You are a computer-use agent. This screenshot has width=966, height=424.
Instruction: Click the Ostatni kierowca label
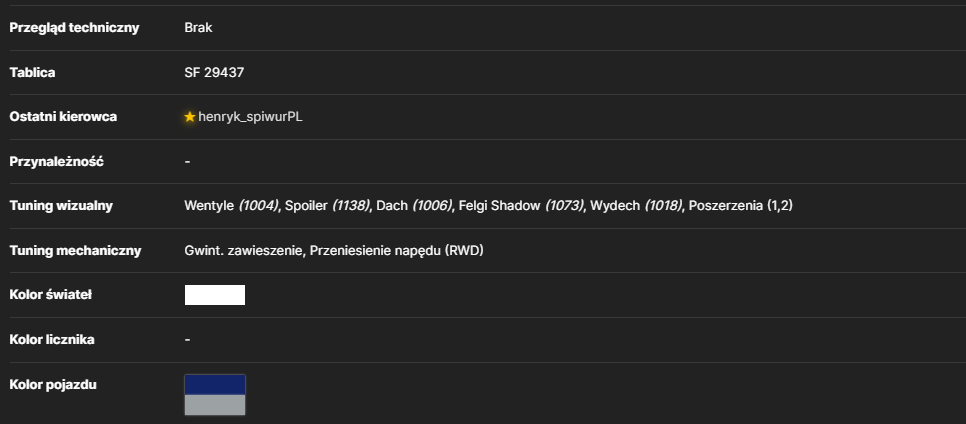[x=63, y=117]
